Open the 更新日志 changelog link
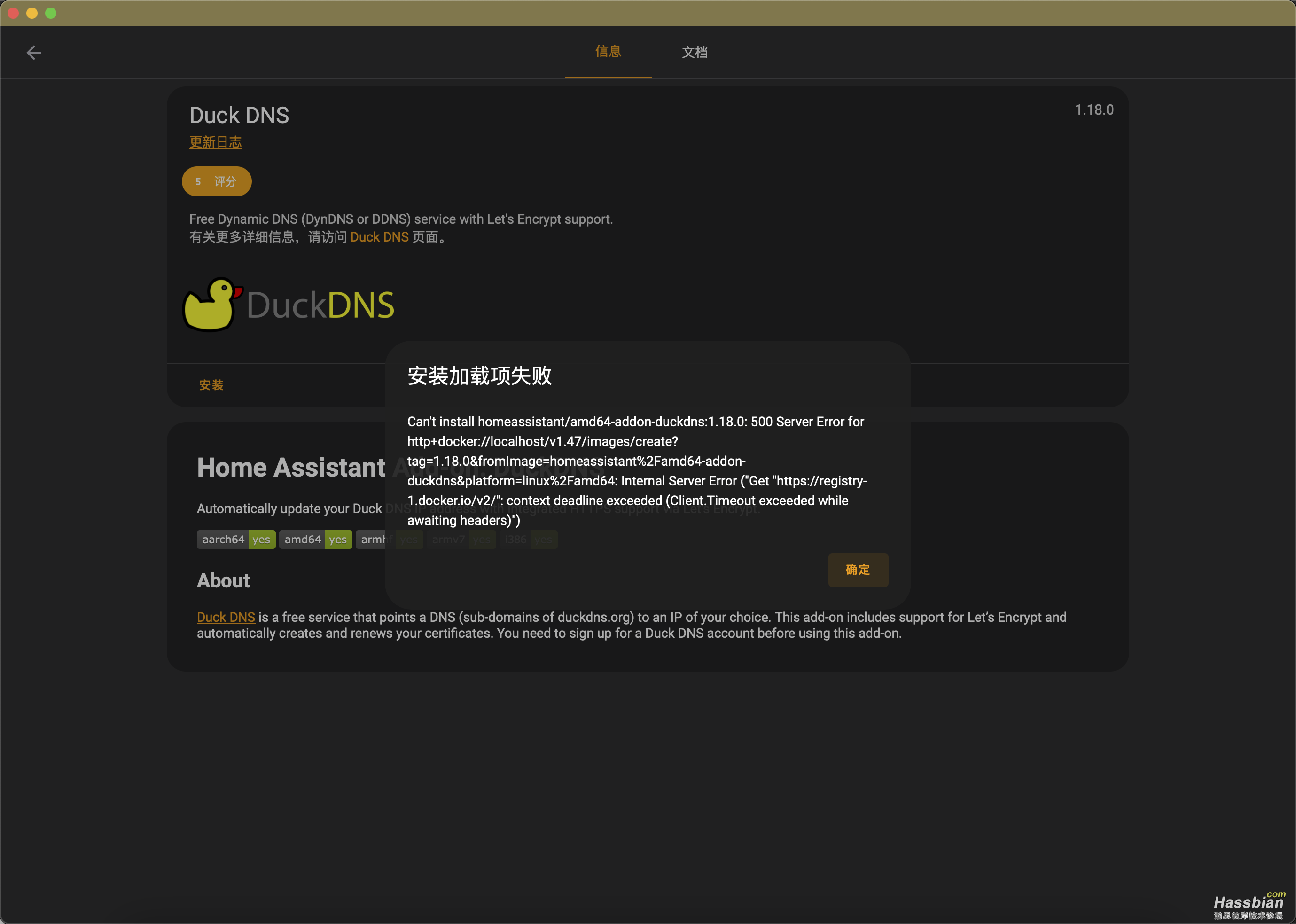Image resolution: width=1296 pixels, height=924 pixels. [216, 142]
